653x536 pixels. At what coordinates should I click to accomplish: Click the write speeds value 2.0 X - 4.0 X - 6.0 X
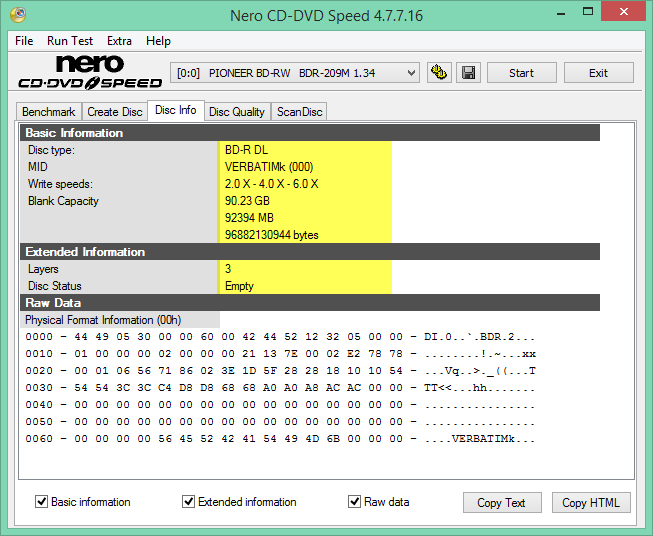tap(272, 184)
